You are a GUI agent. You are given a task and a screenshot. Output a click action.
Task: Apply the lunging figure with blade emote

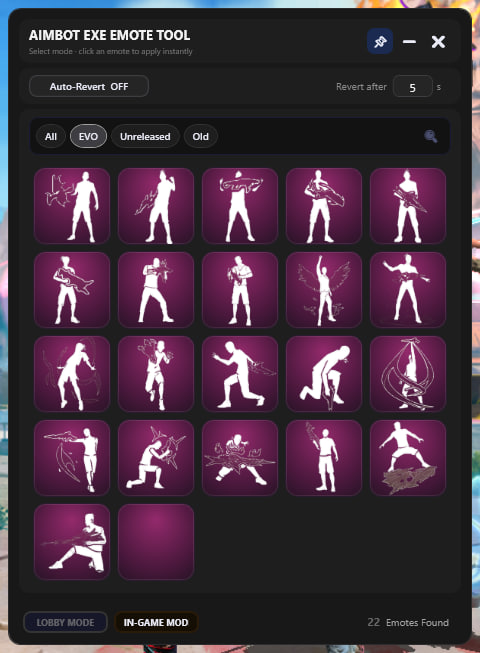(240, 374)
